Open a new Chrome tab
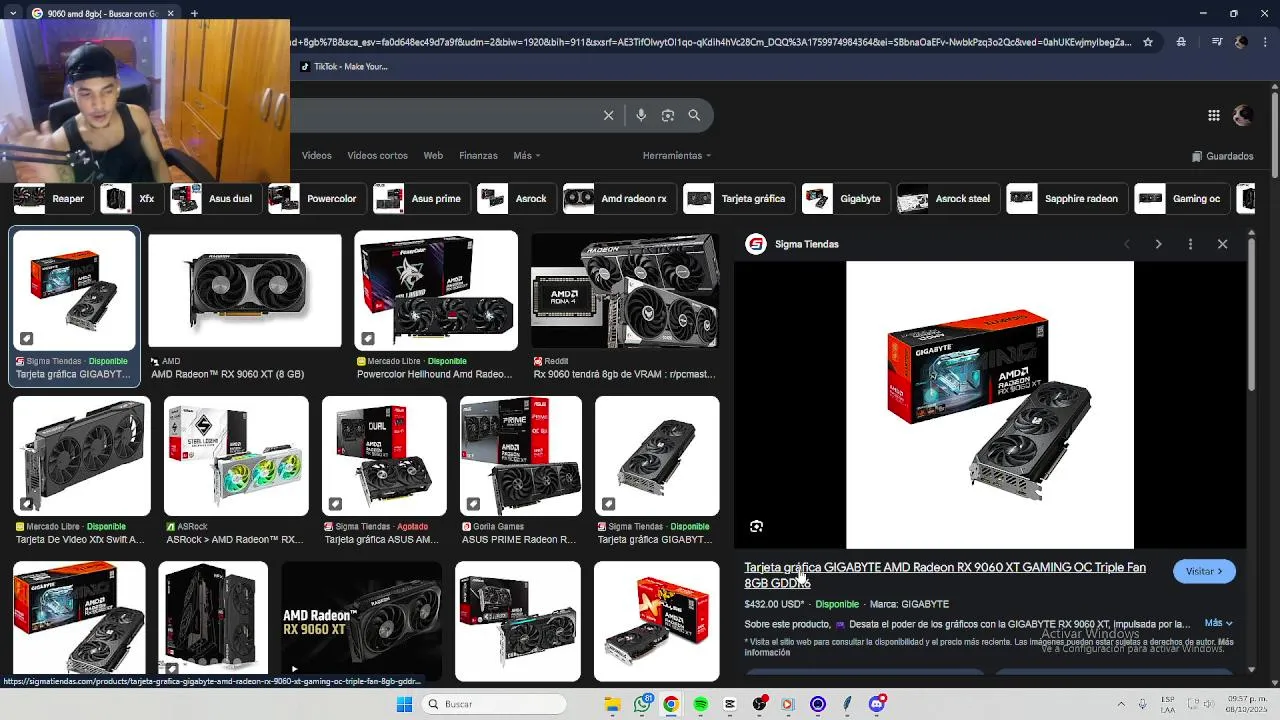The height and width of the screenshot is (720, 1280). click(x=194, y=13)
